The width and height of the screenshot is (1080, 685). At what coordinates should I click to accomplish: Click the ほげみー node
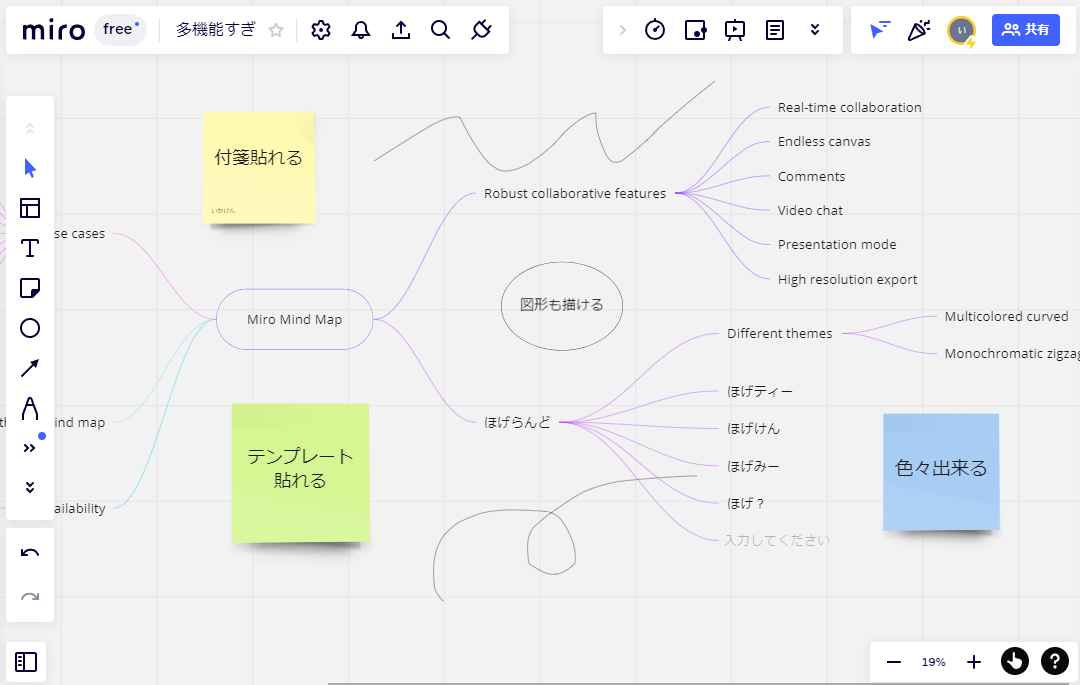point(754,466)
